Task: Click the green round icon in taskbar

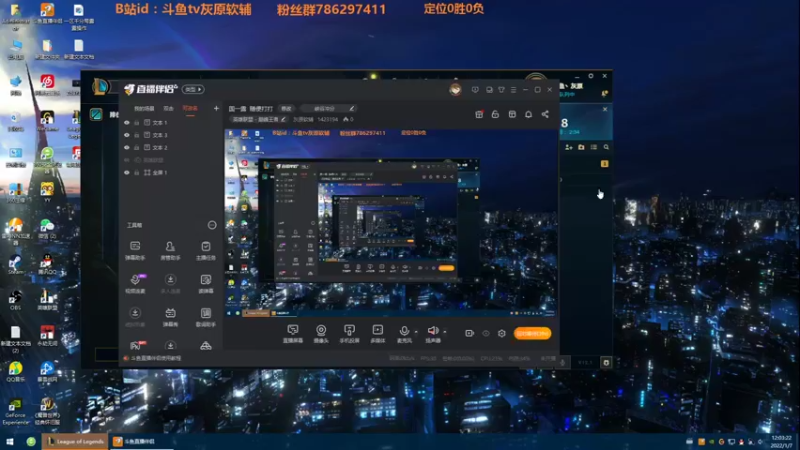Action: 31,441
